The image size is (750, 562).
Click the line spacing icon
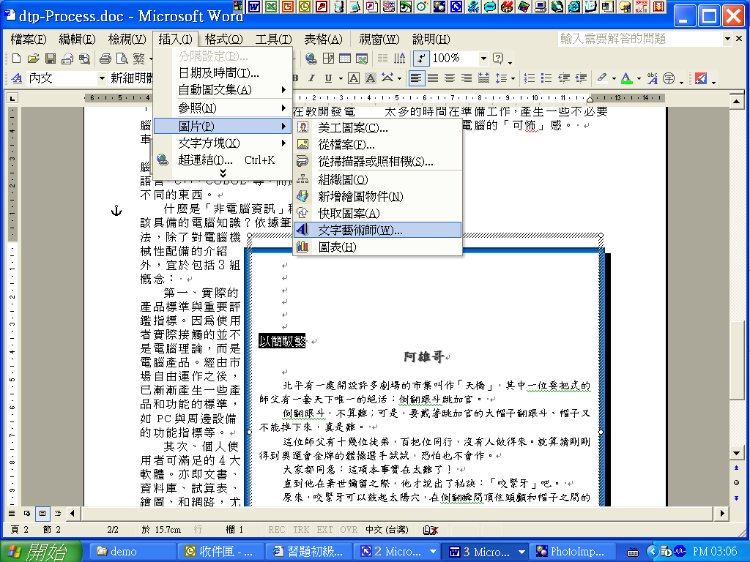[500, 78]
